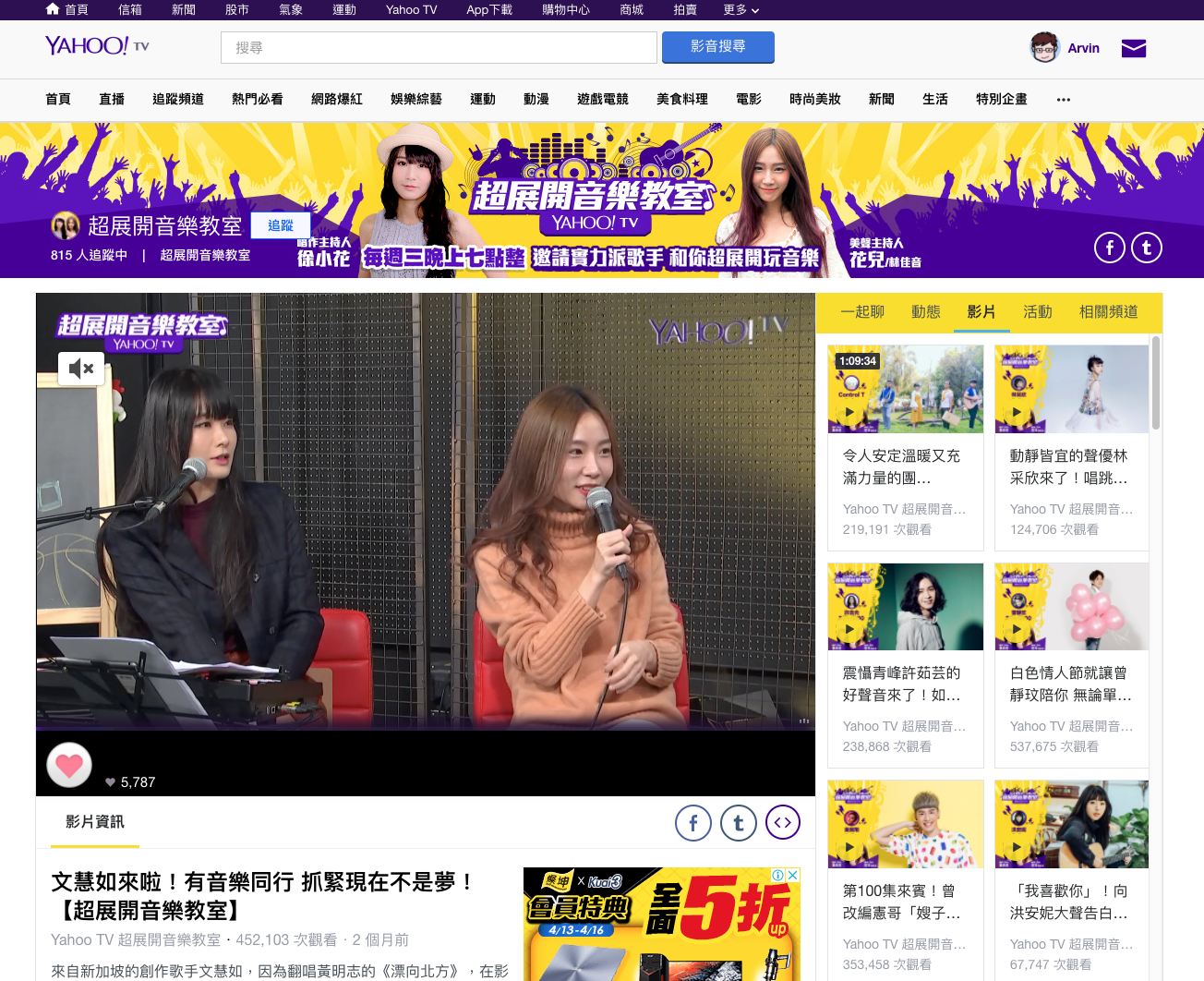The image size is (1204, 981).
Task: Play the 「我喜歡你」洪安妮 video thumbnail
Action: tap(1072, 824)
